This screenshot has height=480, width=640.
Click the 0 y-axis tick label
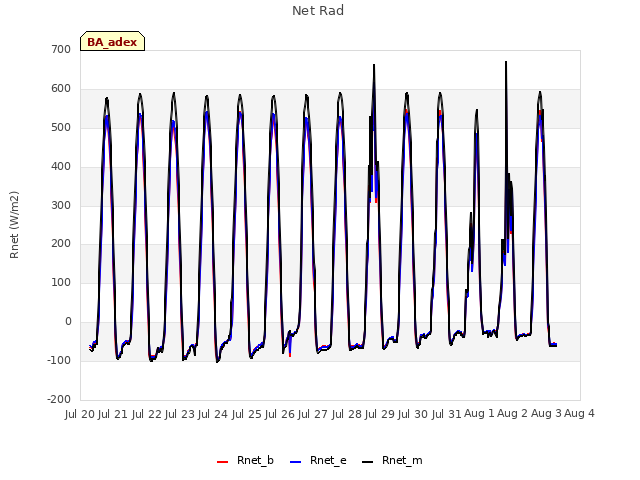pyautogui.click(x=68, y=322)
